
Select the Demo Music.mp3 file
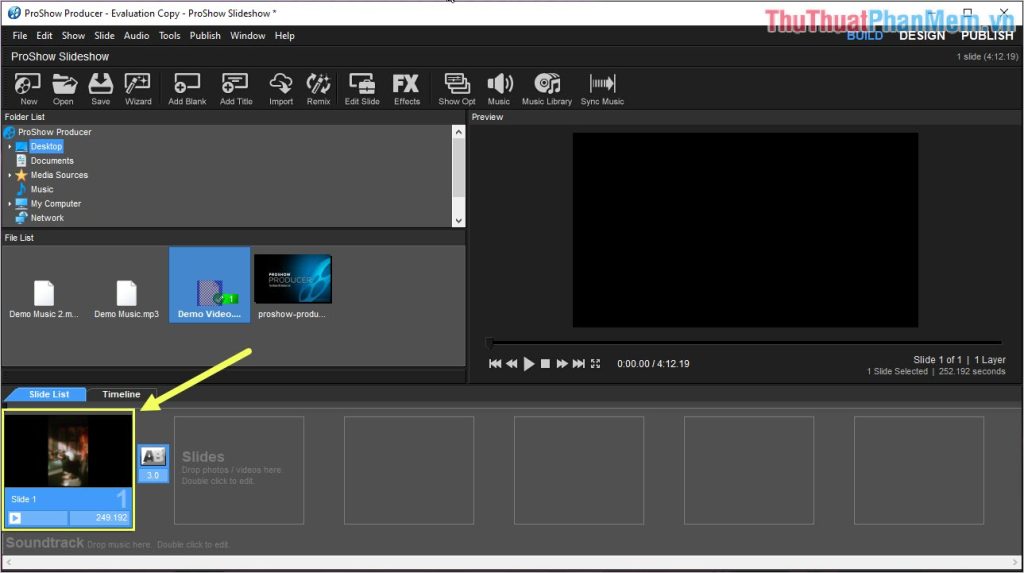coord(126,298)
